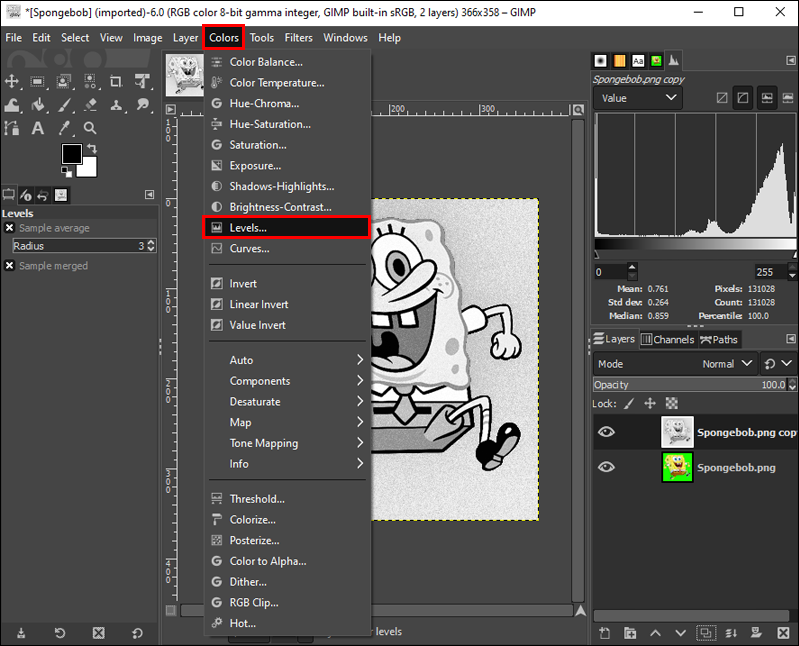The image size is (799, 646).
Task: Duplicate the selected layer
Action: [706, 633]
